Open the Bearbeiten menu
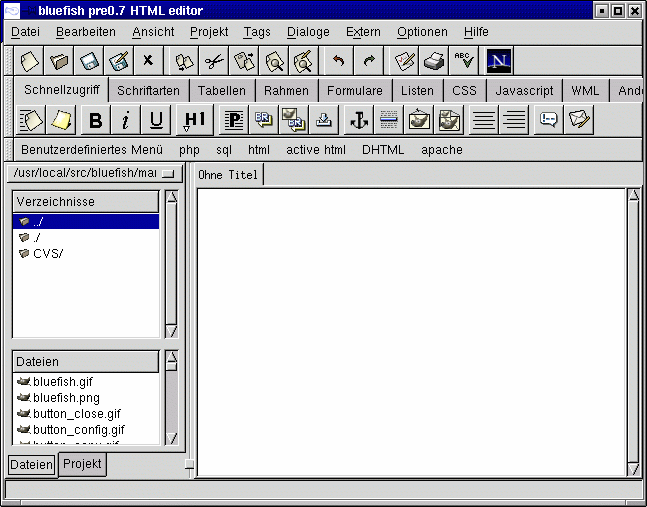 pos(86,32)
